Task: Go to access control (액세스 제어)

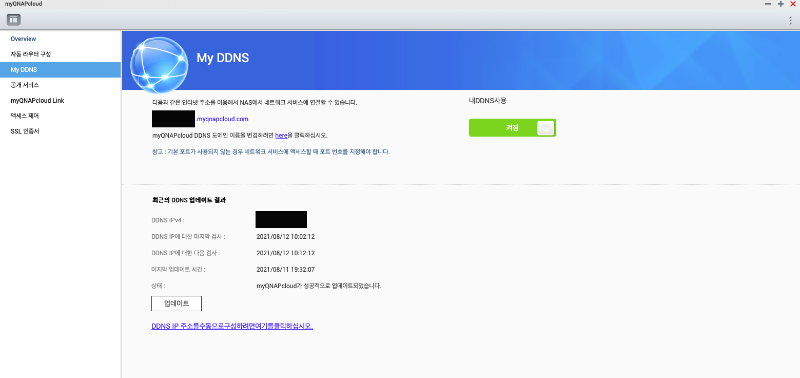Action: coord(24,116)
